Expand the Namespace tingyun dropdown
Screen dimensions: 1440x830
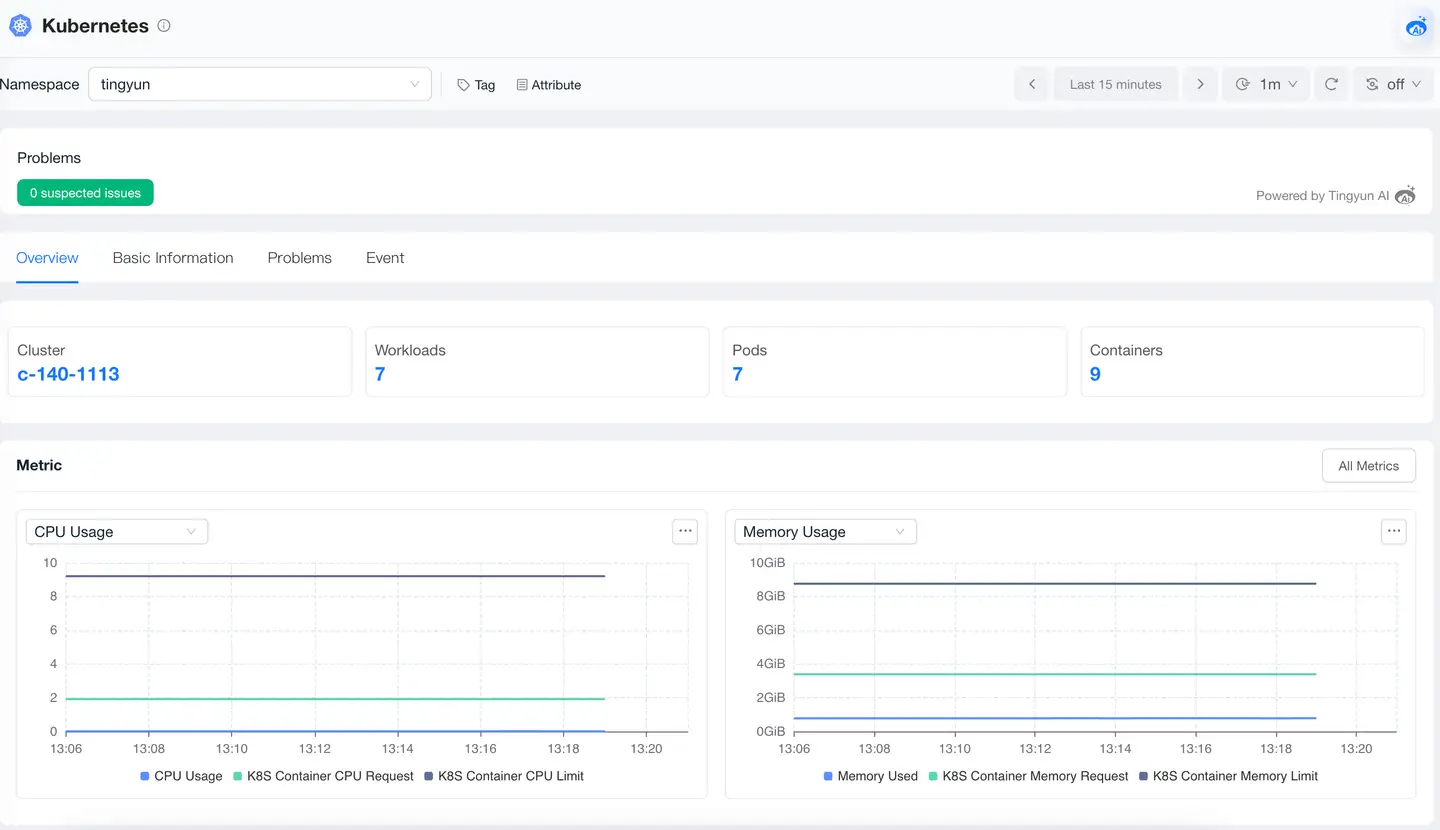pos(259,85)
